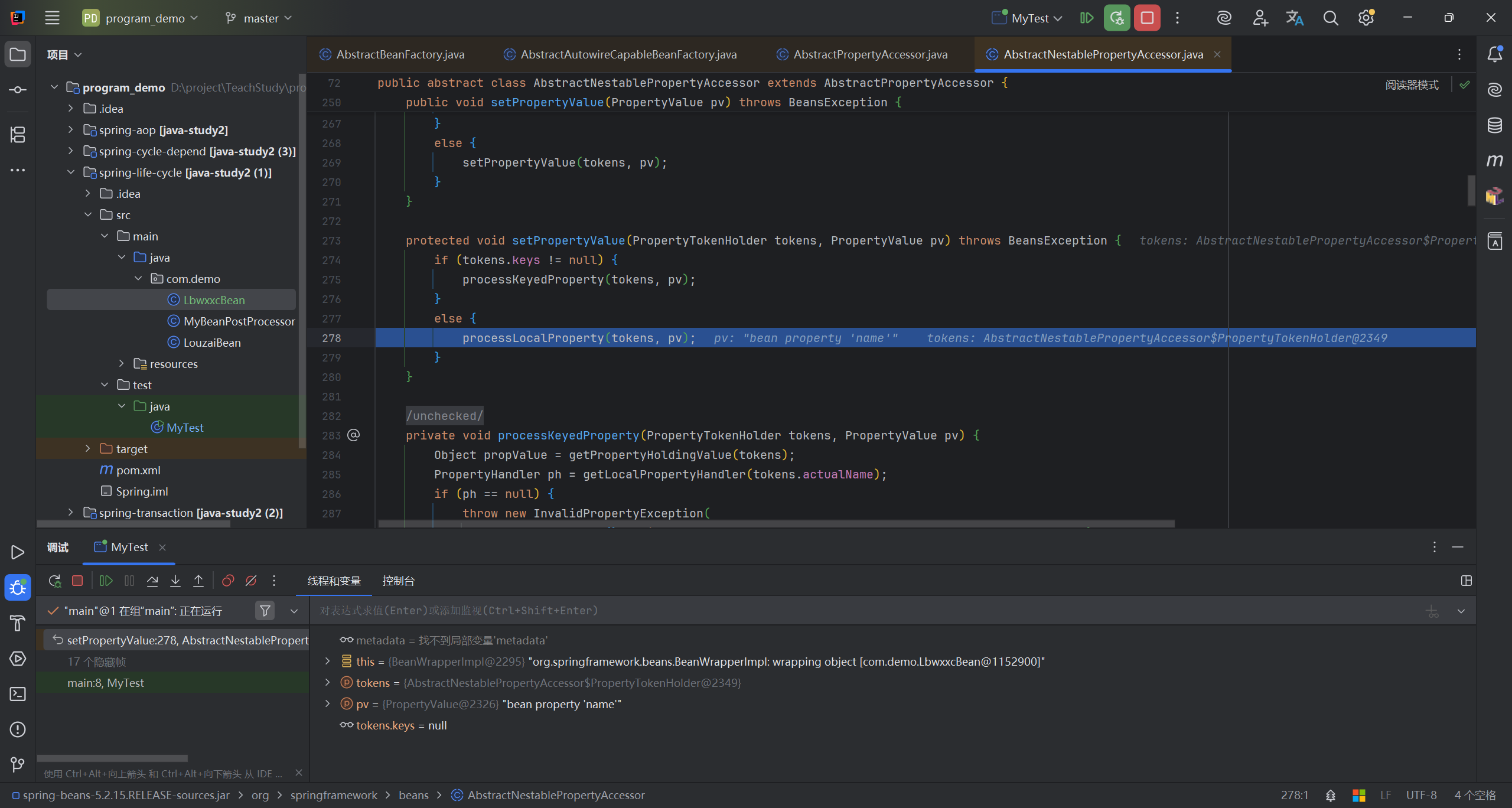Open the Maven tool window icon
The image size is (1512, 808).
[x=1494, y=160]
